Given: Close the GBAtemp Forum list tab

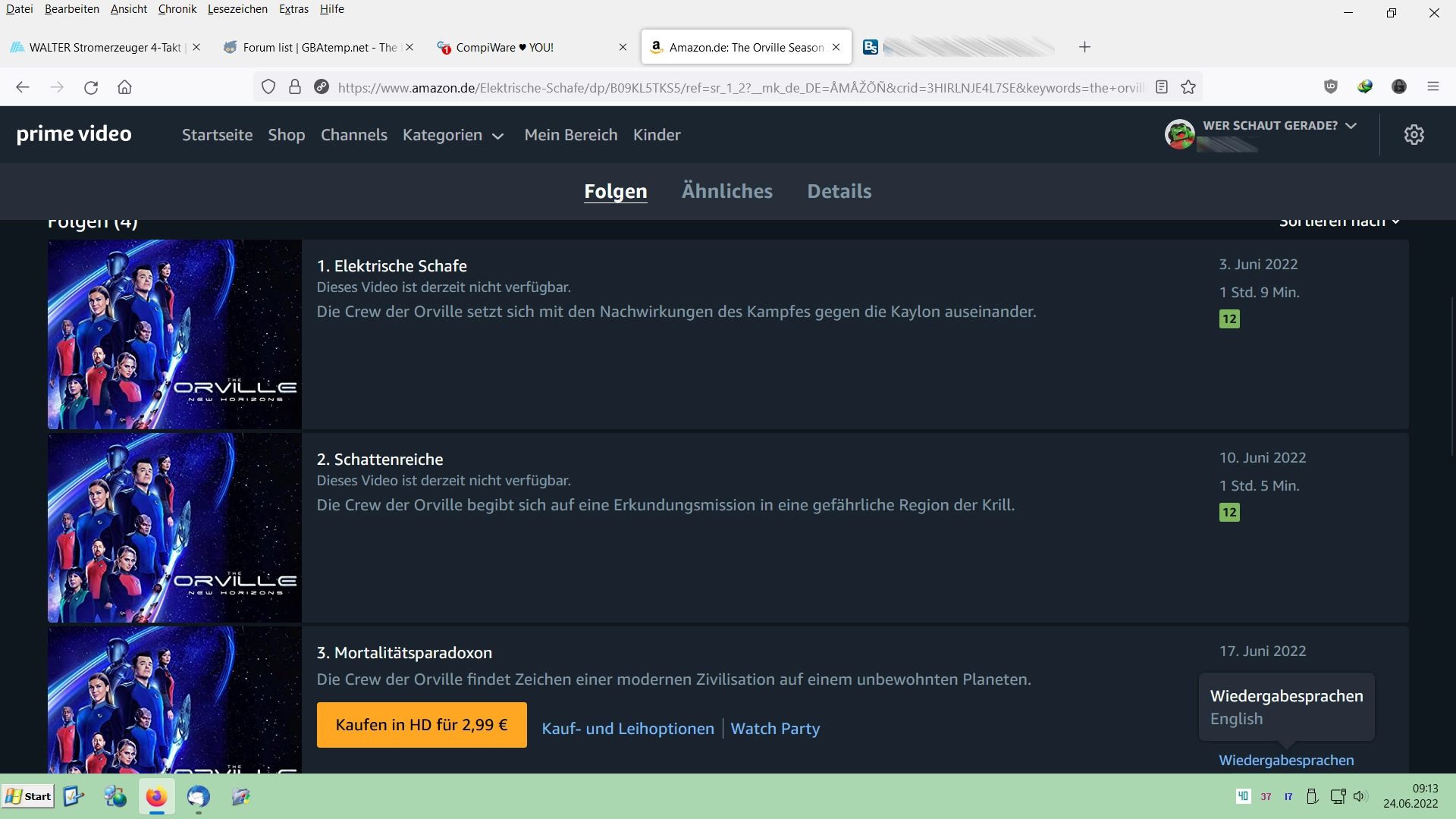Looking at the screenshot, I should 409,47.
